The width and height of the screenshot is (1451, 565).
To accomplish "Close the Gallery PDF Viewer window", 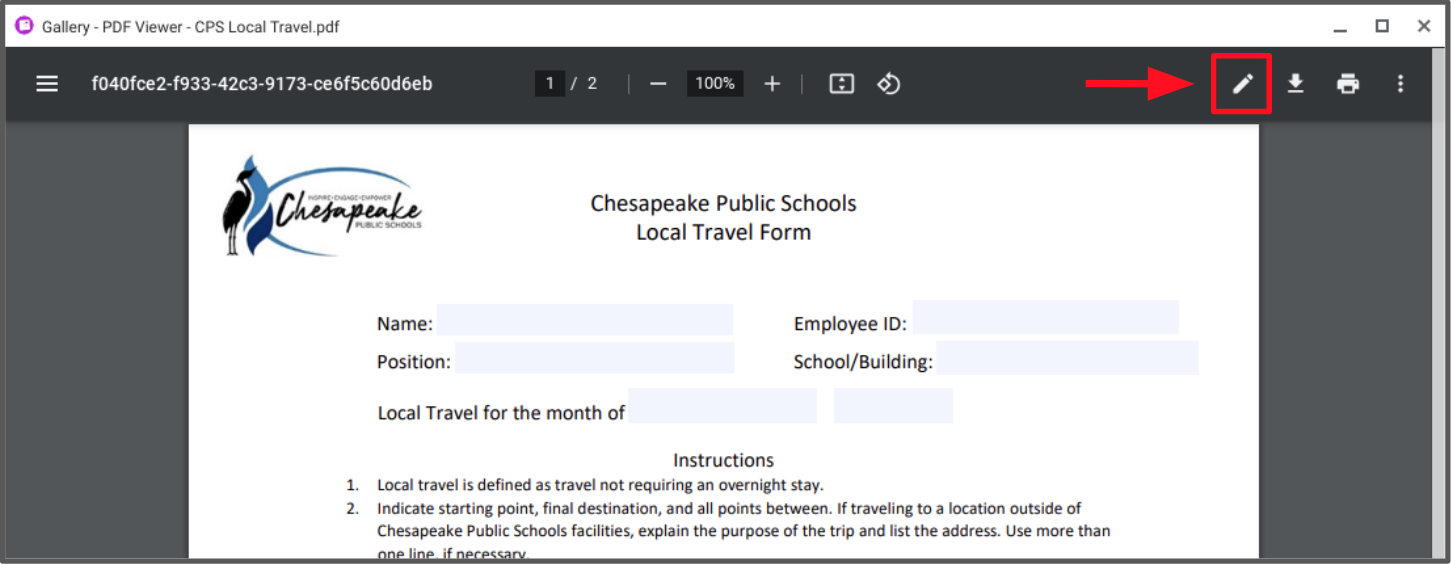I will pos(1424,27).
